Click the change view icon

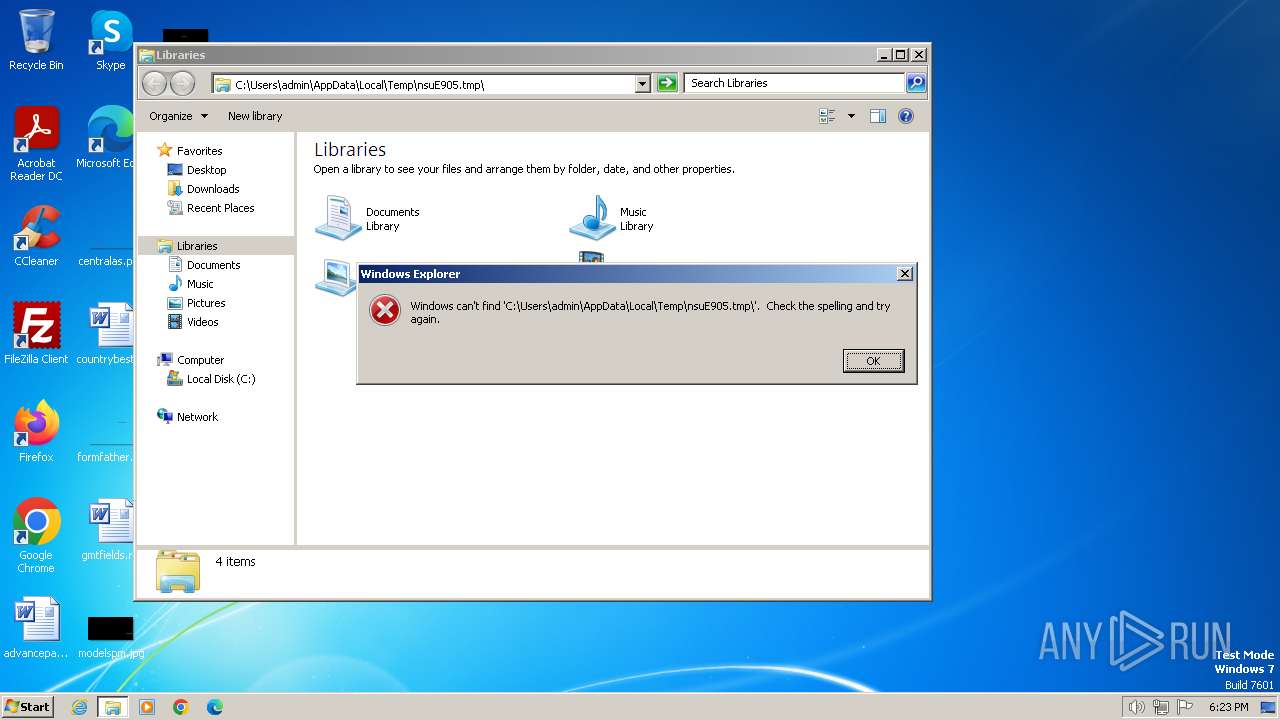(827, 116)
